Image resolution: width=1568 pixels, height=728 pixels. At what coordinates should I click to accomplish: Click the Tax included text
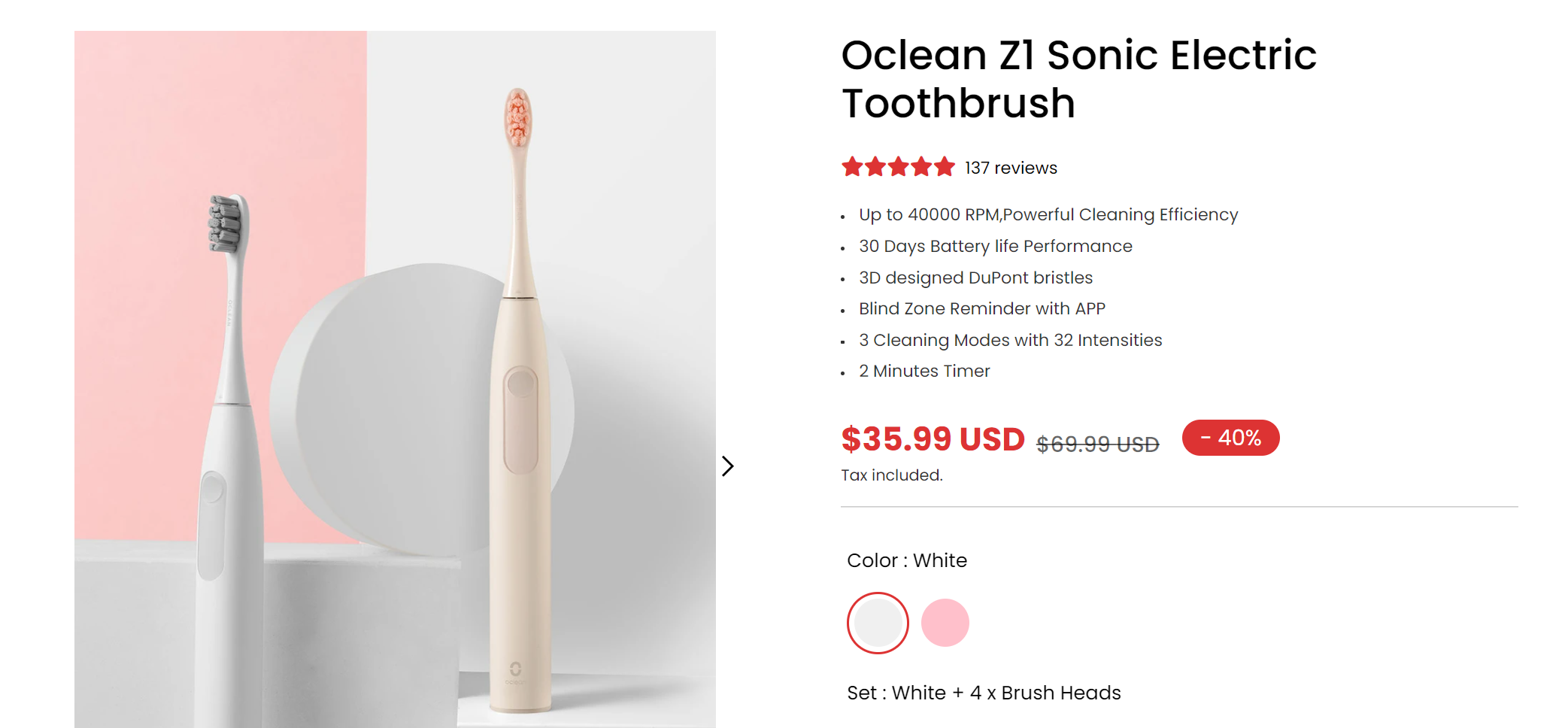[891, 475]
